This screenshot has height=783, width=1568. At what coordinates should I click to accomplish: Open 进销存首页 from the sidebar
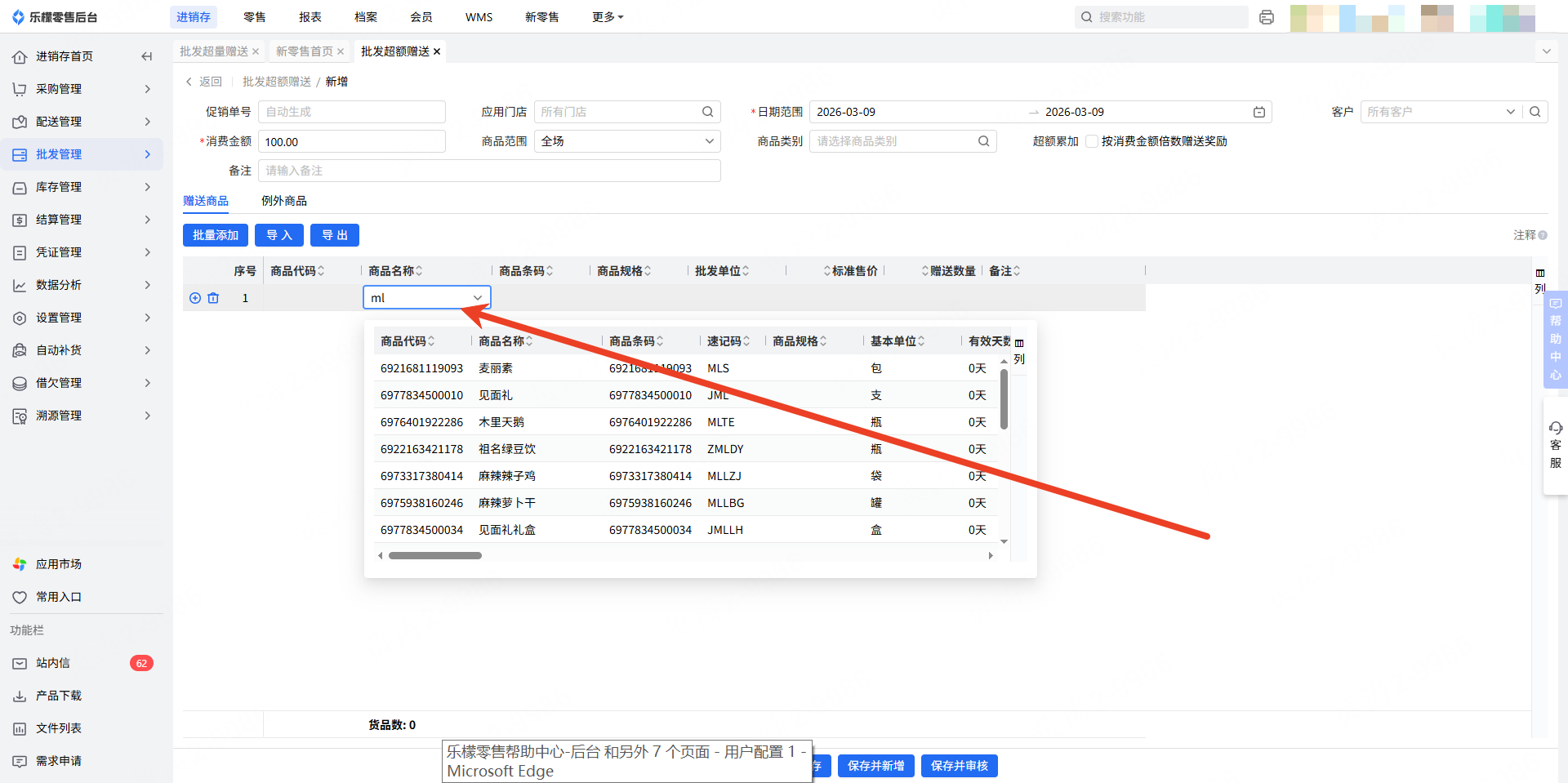coord(64,56)
